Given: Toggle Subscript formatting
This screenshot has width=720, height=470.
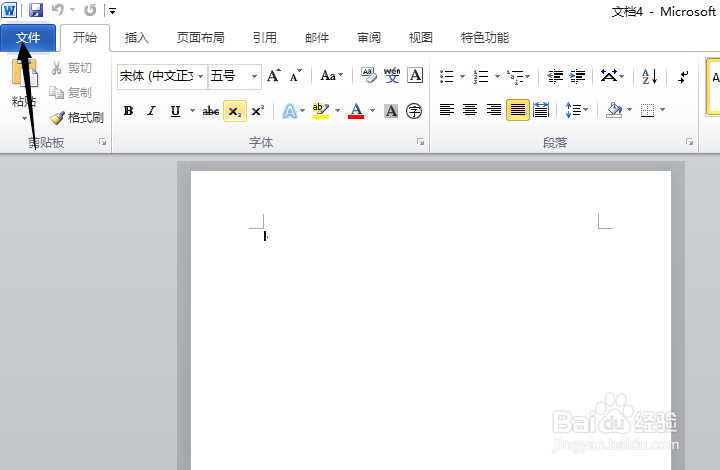Looking at the screenshot, I should coord(235,111).
